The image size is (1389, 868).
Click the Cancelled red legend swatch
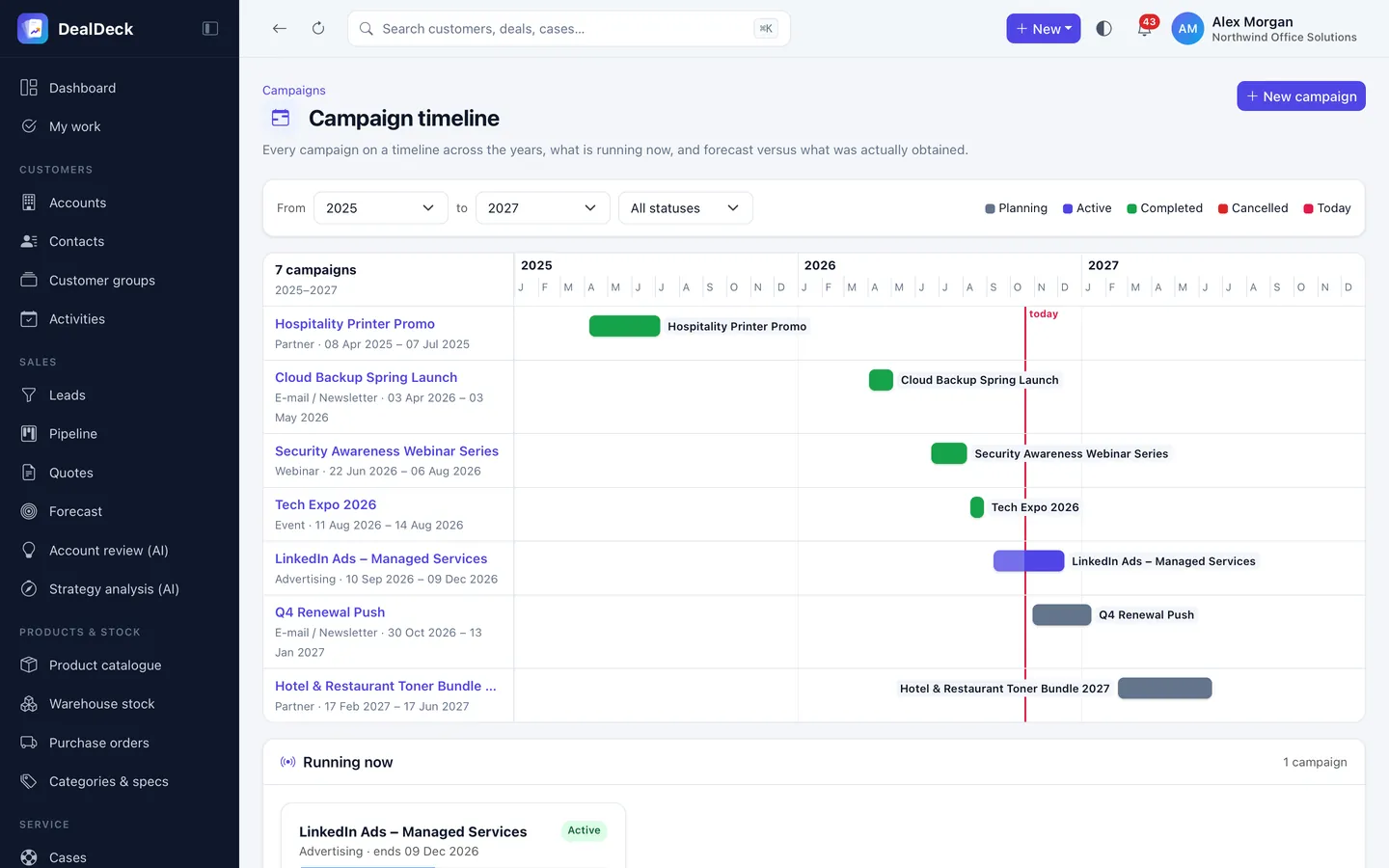point(1223,208)
